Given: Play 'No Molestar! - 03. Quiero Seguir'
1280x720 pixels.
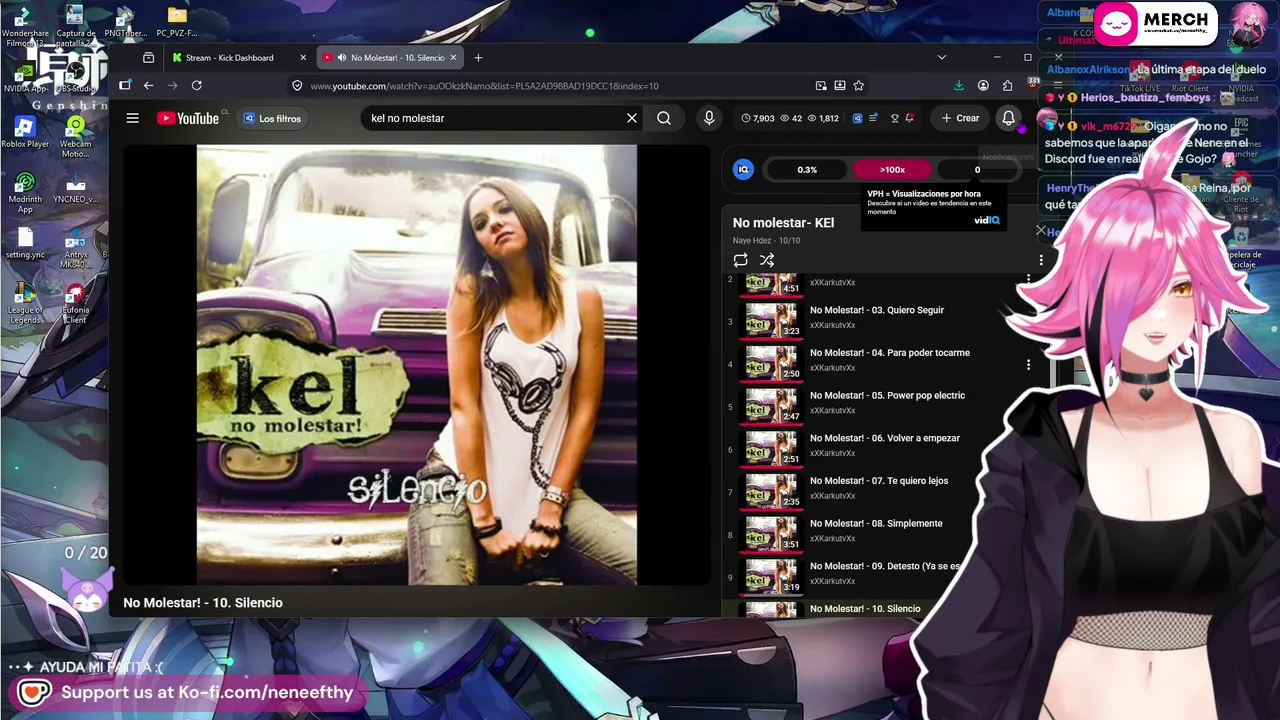Looking at the screenshot, I should [x=877, y=310].
